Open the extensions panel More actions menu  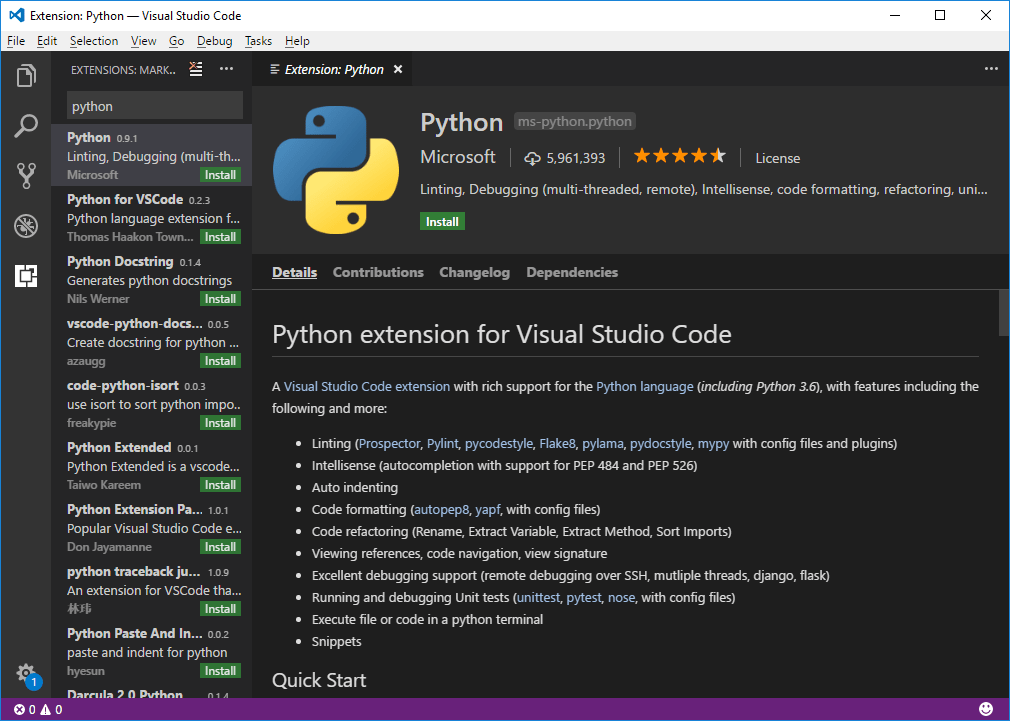(x=226, y=69)
